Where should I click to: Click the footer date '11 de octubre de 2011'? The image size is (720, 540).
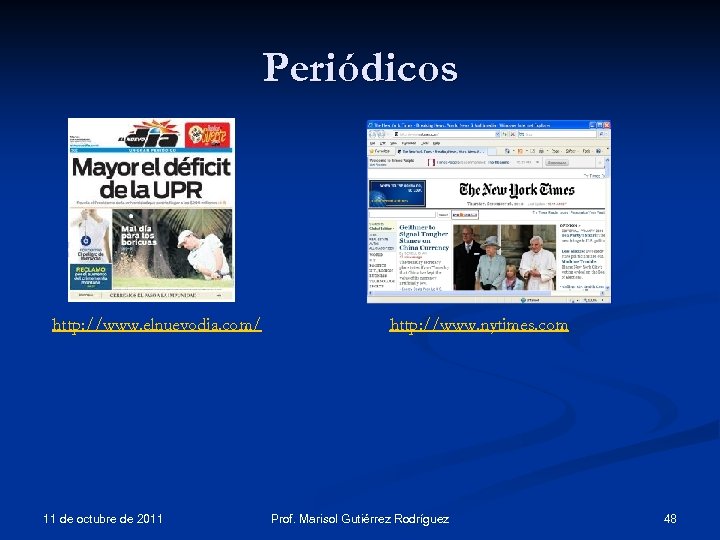pyautogui.click(x=103, y=519)
